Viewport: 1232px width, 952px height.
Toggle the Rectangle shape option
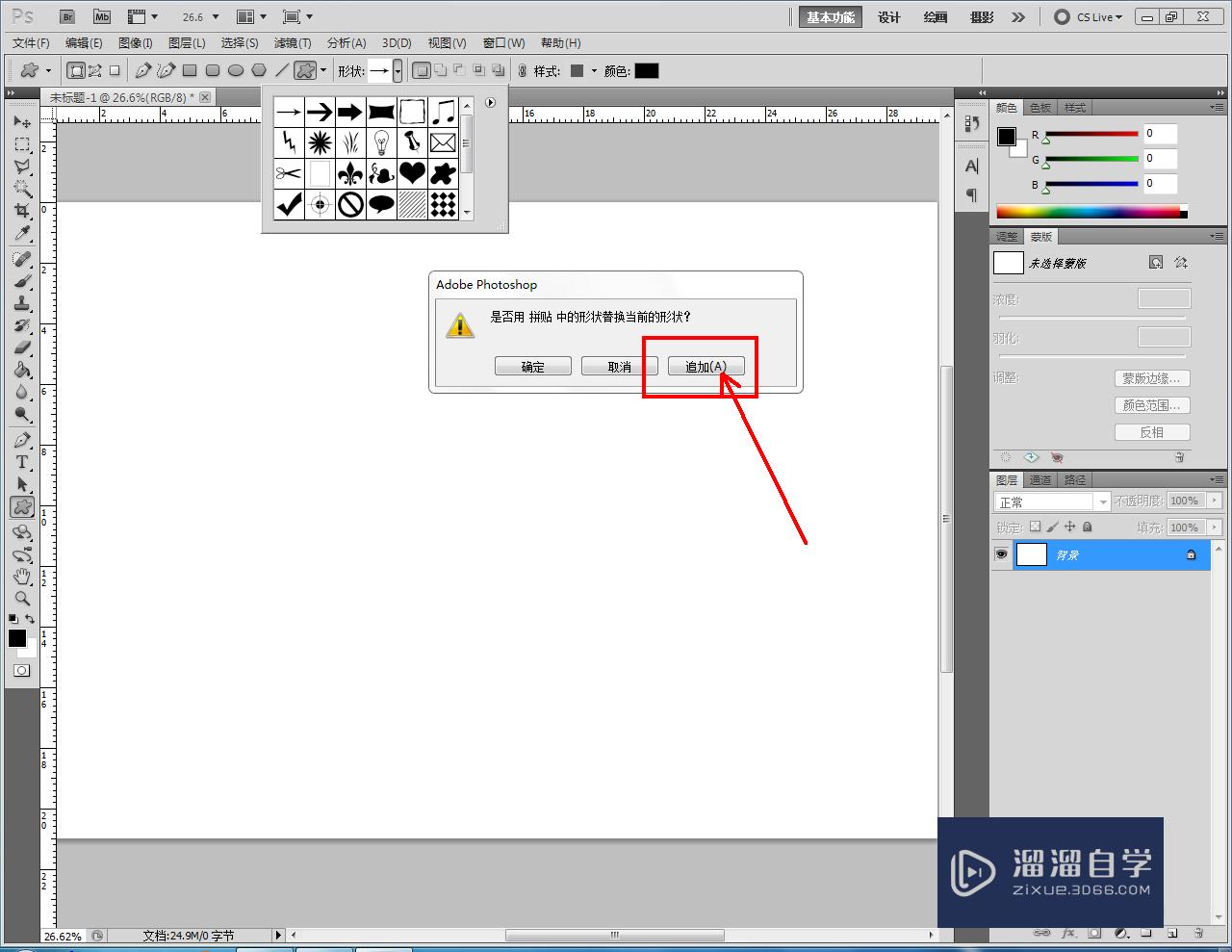(190, 70)
